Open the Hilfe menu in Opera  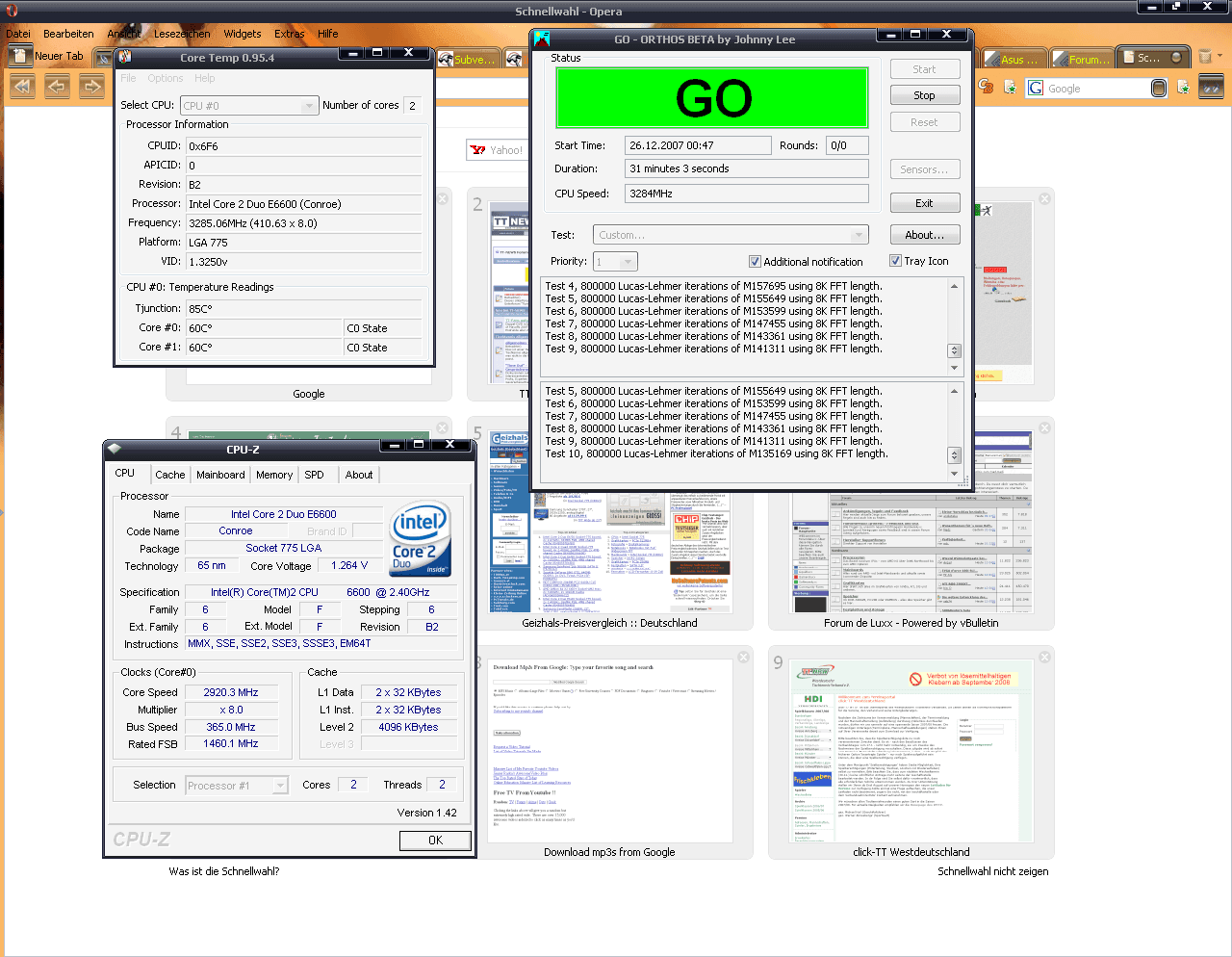coord(328,34)
